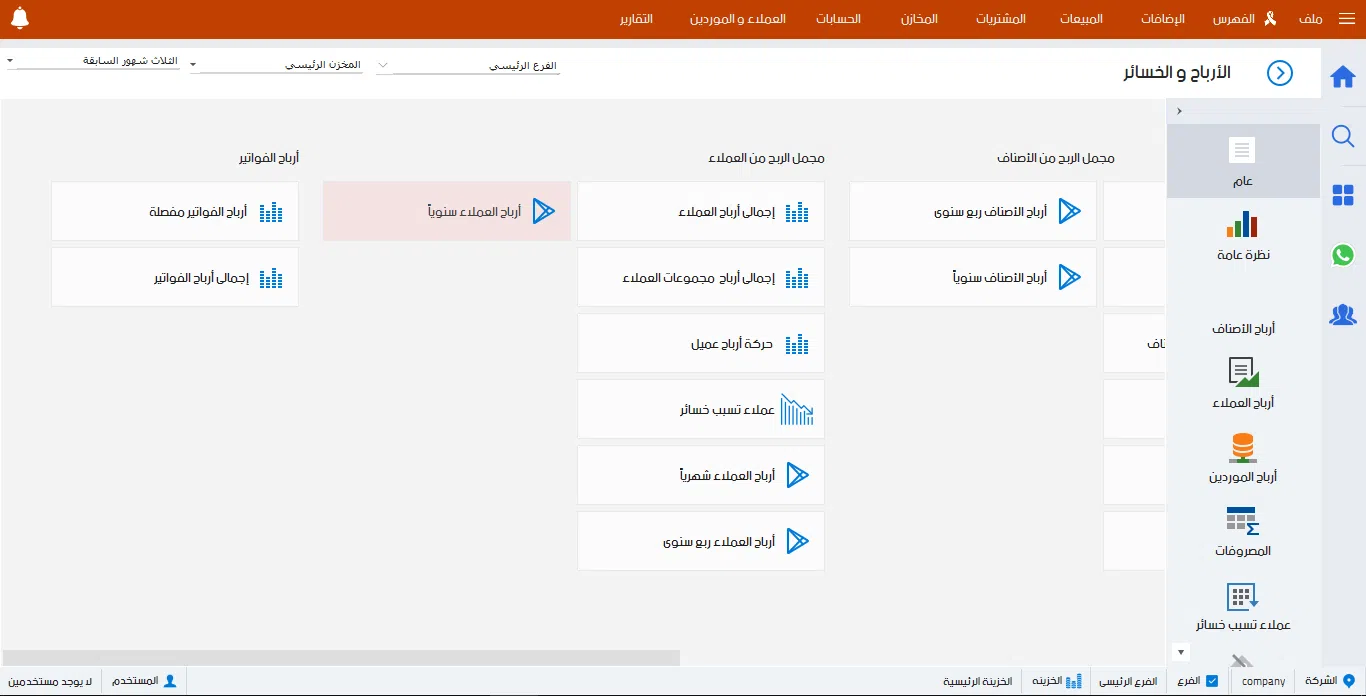Open أرباح الموردين section in the sidebar
1366x696 pixels.
point(1242,460)
